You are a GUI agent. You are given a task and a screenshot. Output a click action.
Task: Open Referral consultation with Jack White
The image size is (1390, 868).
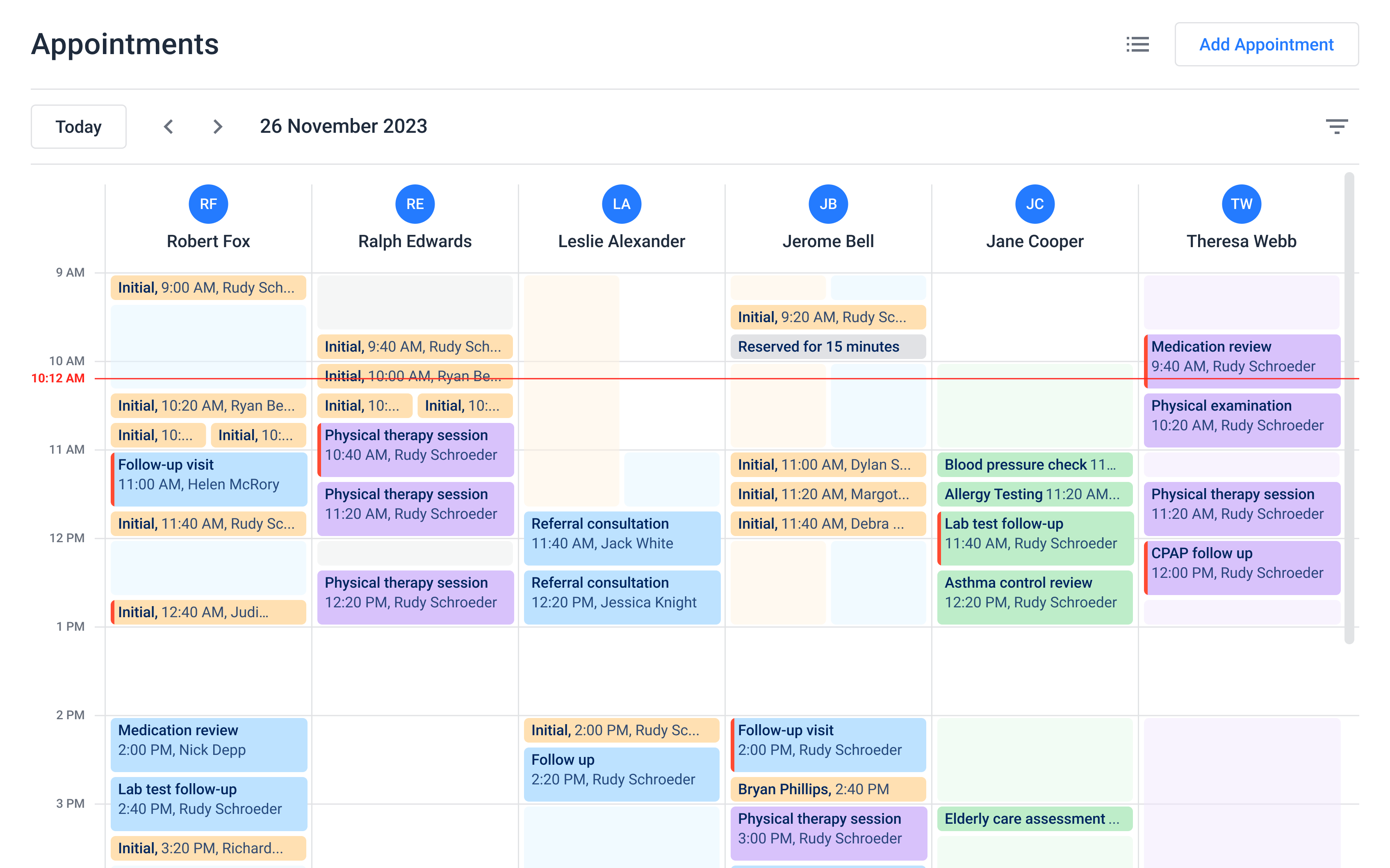tap(622, 538)
